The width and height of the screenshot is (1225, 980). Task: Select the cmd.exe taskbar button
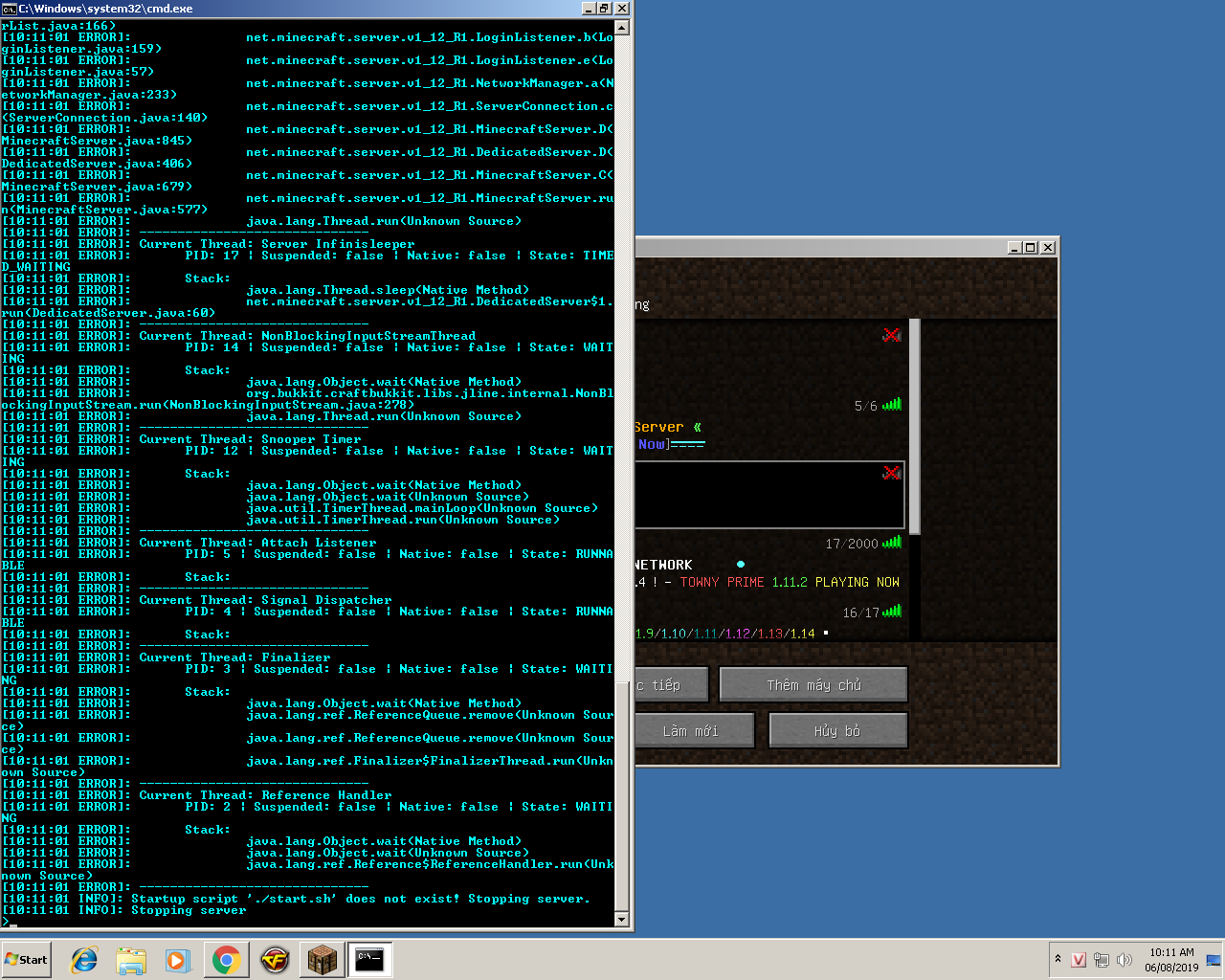369,960
